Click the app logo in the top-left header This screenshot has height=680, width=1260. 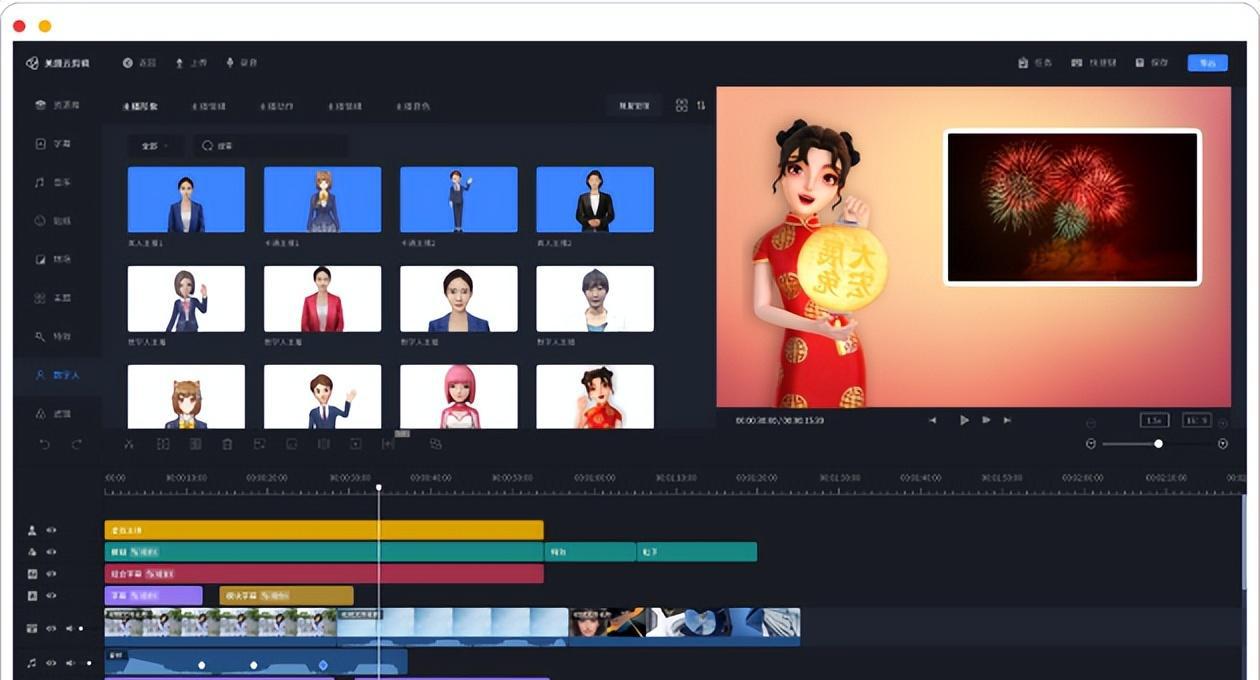point(33,63)
